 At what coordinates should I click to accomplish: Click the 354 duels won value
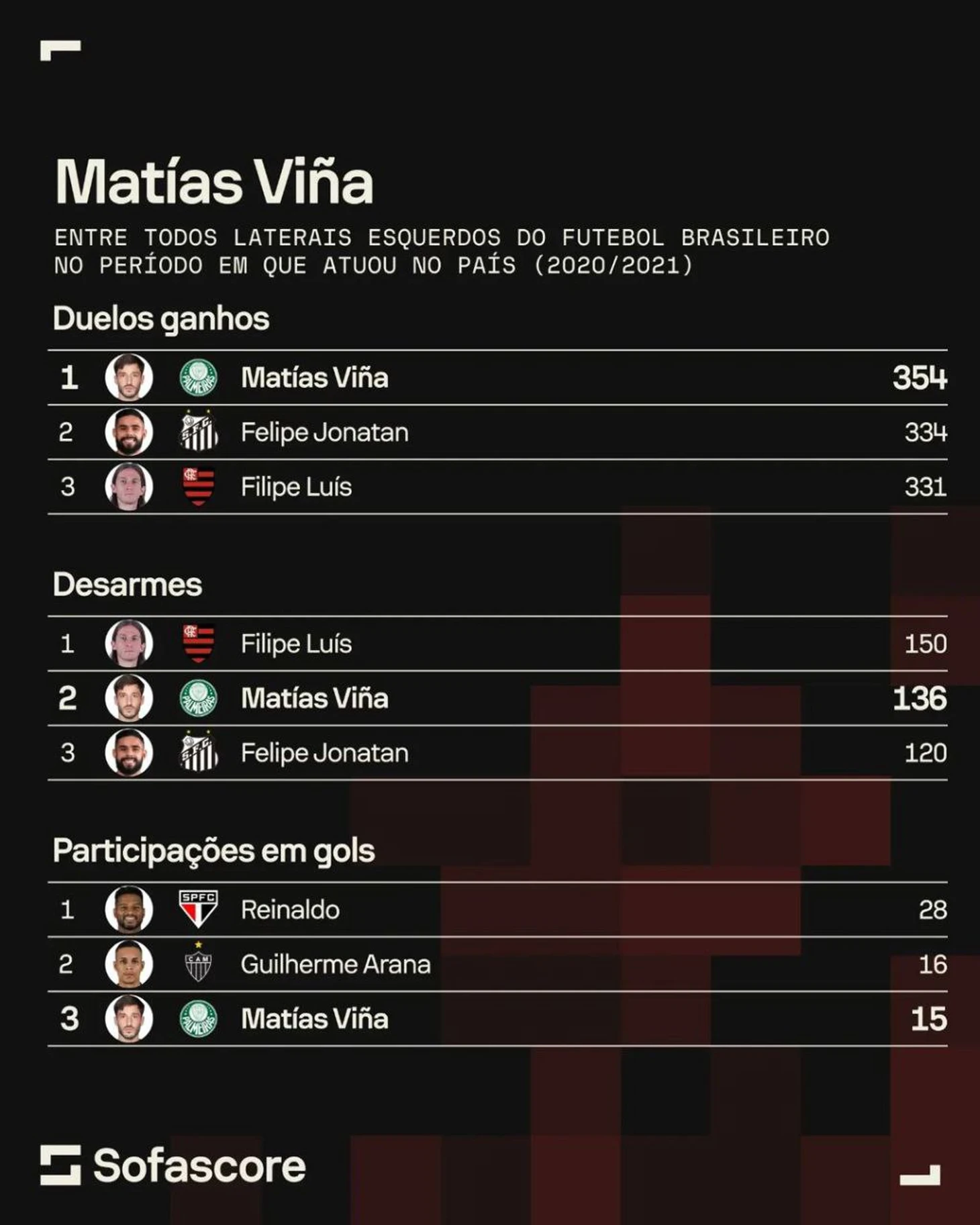tap(919, 377)
